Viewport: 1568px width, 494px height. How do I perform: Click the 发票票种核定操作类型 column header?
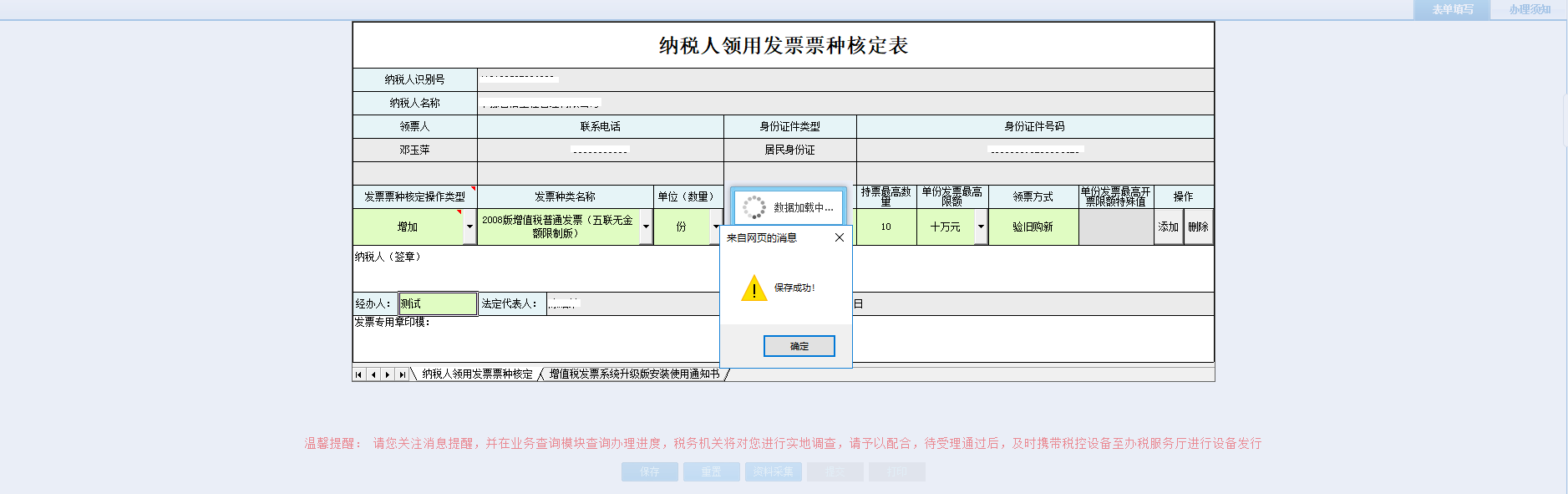pos(415,196)
